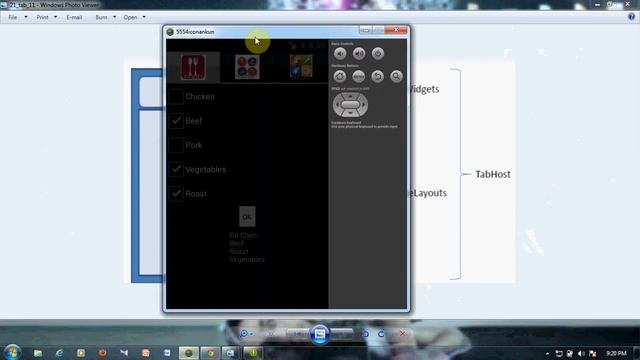Click the emulator title 5554:conankun
640x360 pixels.
pos(195,32)
